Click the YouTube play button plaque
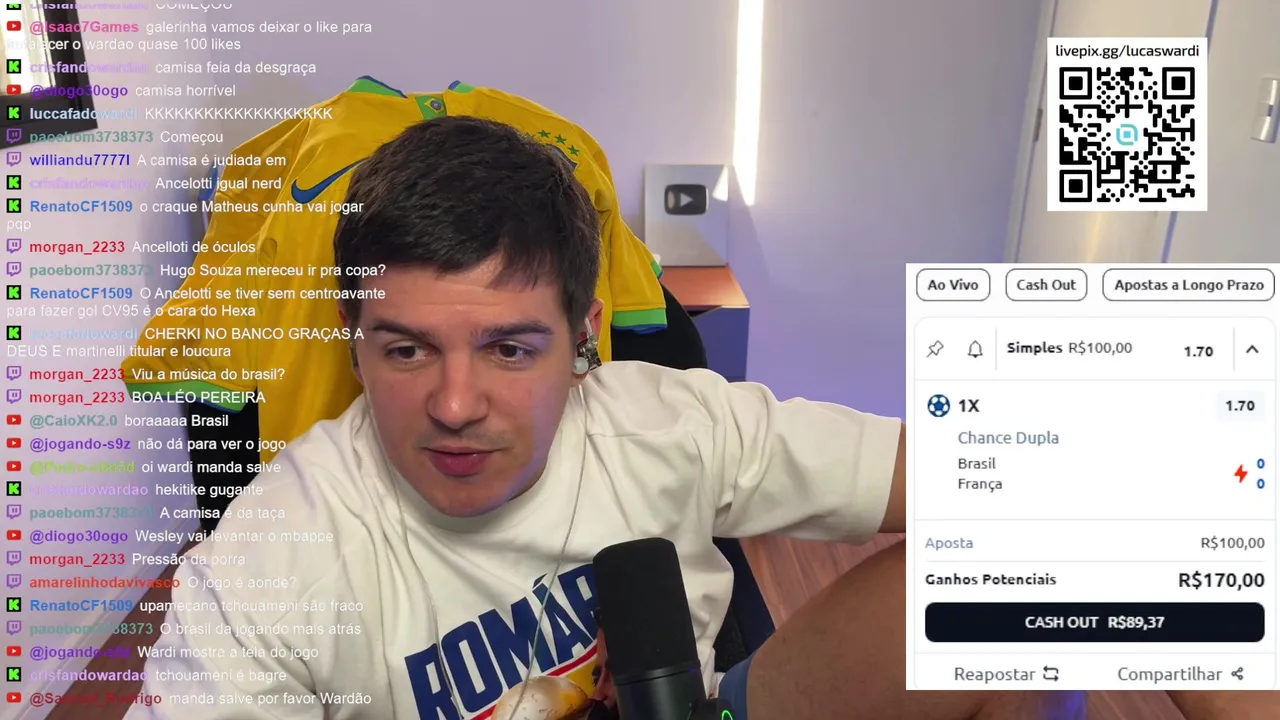The height and width of the screenshot is (720, 1280). [685, 200]
